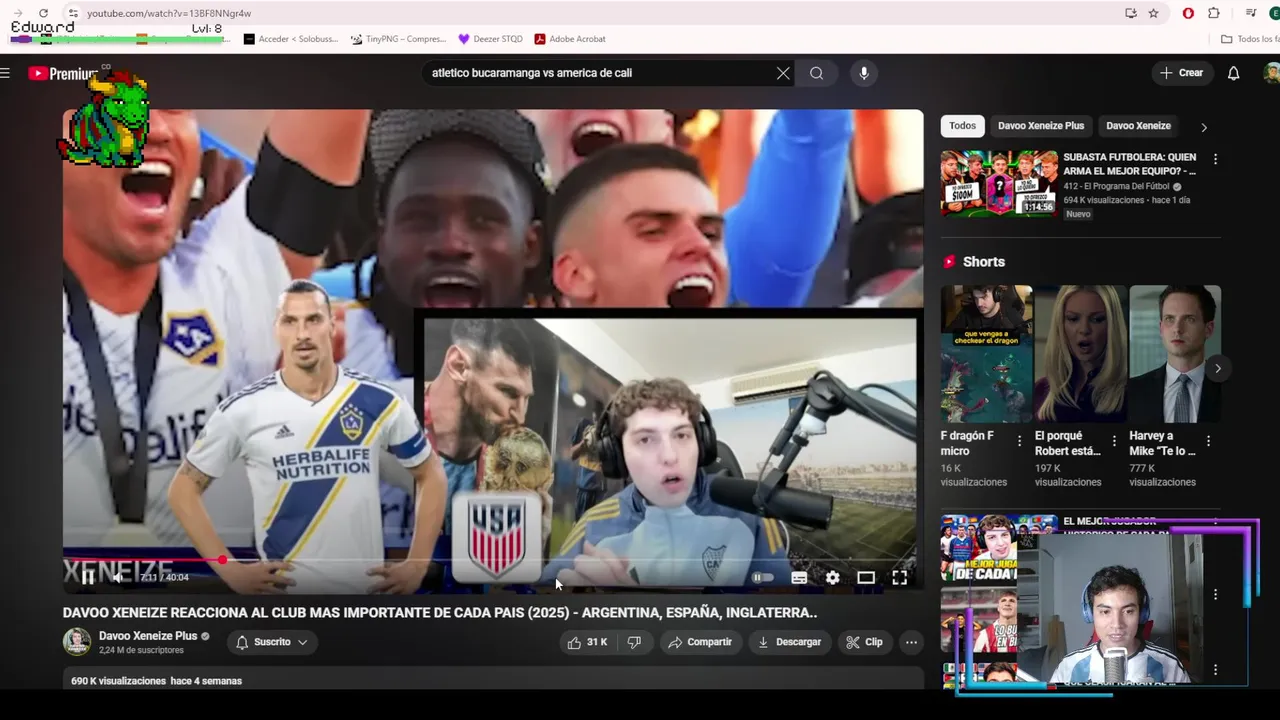Screen dimensions: 1280x720
Task: Start voice search with the microphone
Action: [864, 73]
